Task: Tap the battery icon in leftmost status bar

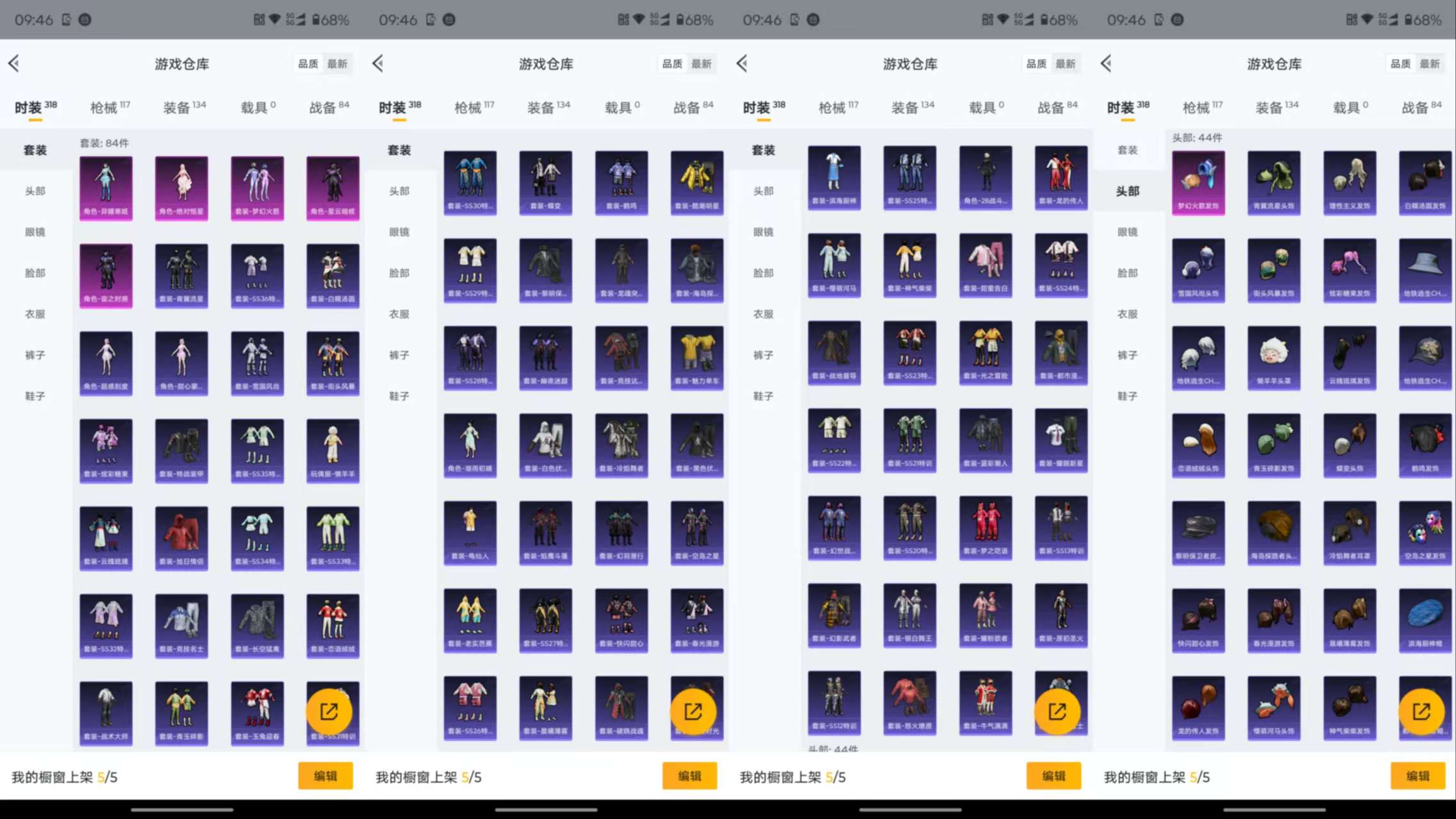Action: 316,20
